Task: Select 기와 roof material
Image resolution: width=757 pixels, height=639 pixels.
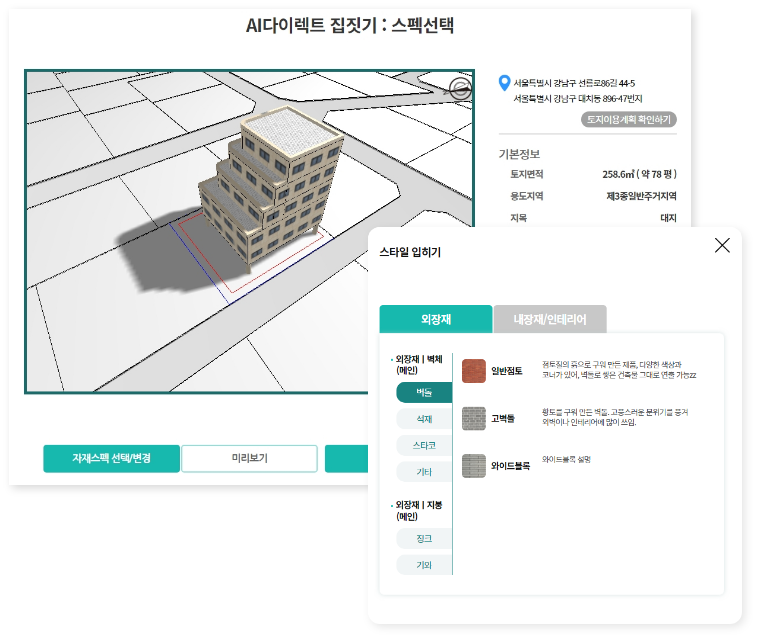Action: [424, 564]
